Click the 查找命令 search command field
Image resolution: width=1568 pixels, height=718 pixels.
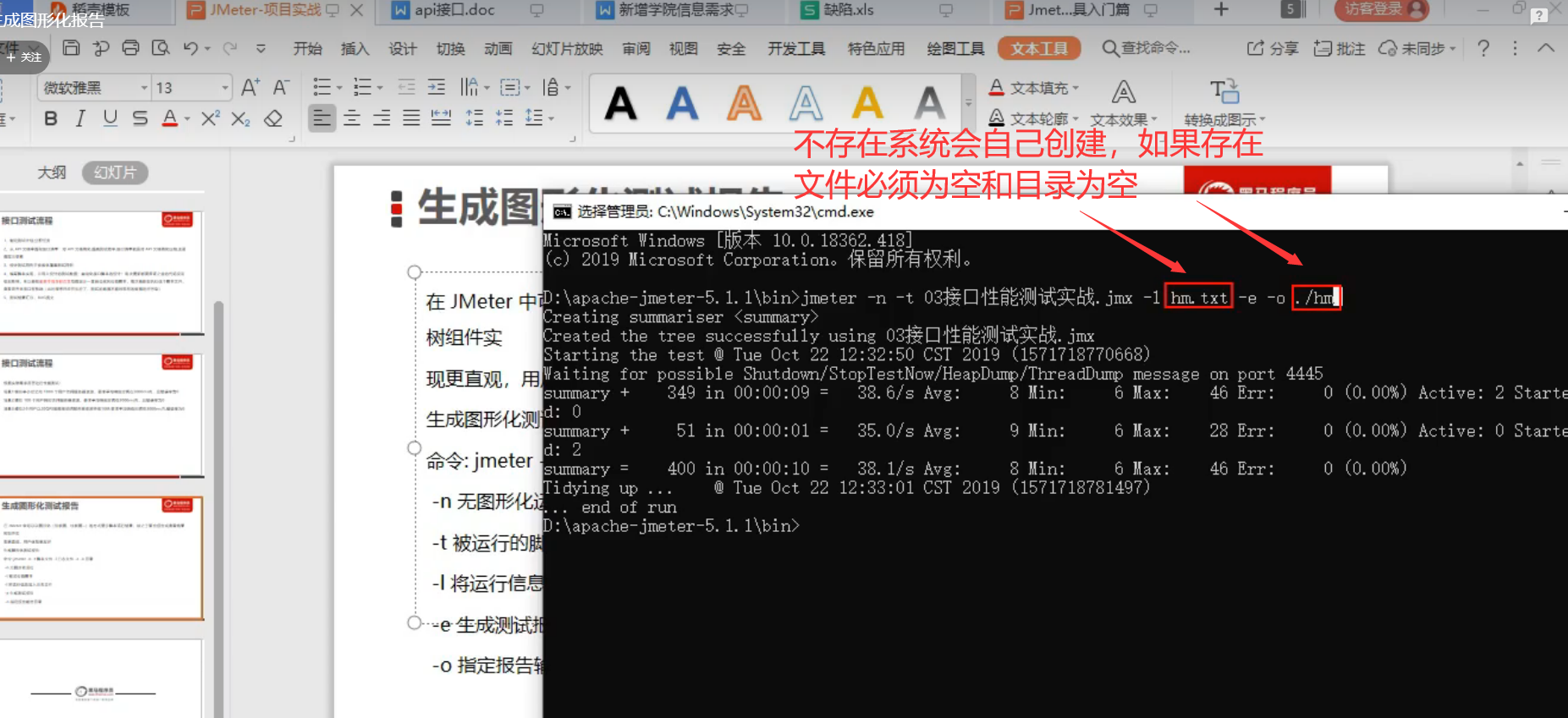[x=1147, y=48]
